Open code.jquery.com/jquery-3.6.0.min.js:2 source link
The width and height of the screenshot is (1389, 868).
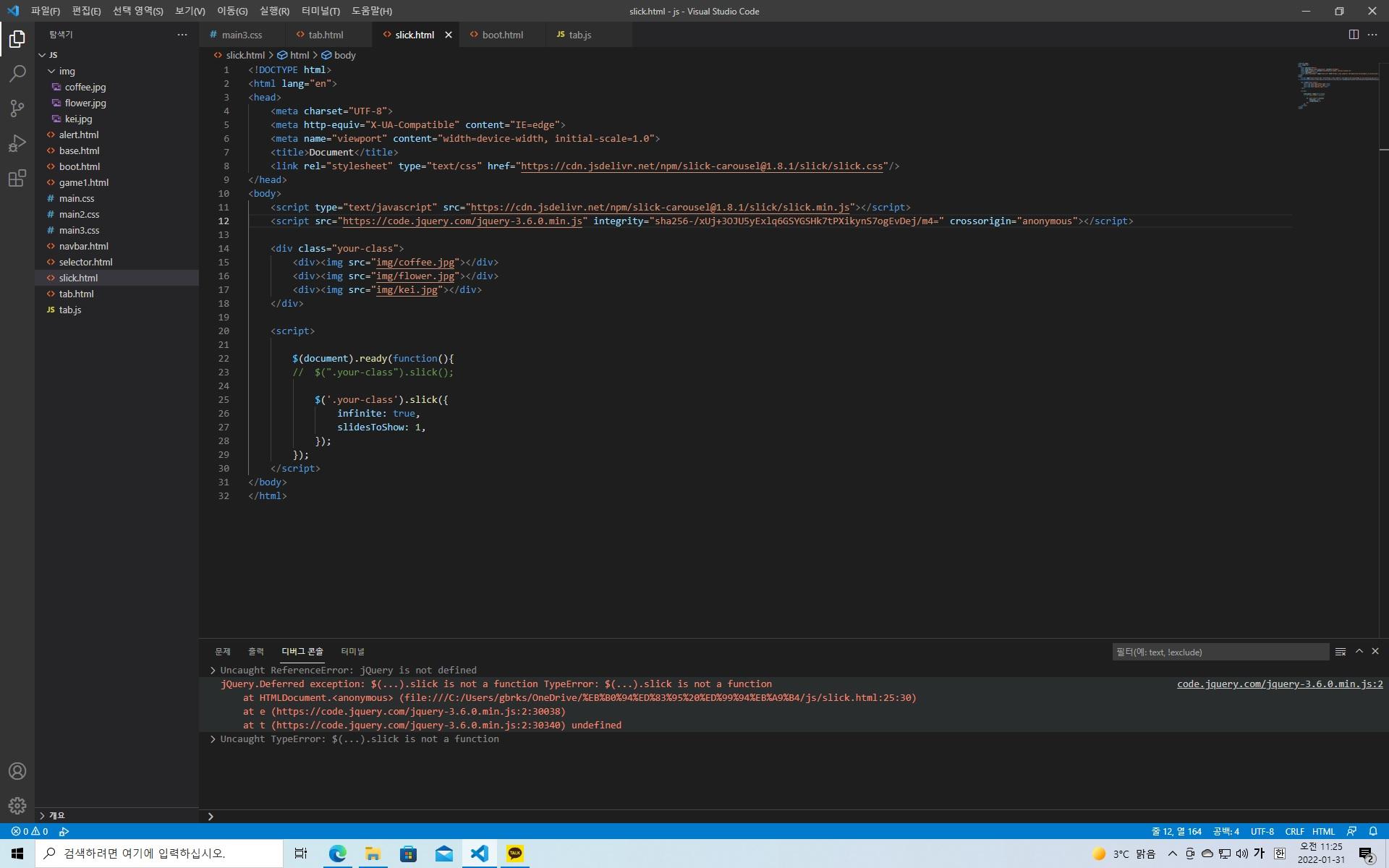(1280, 684)
